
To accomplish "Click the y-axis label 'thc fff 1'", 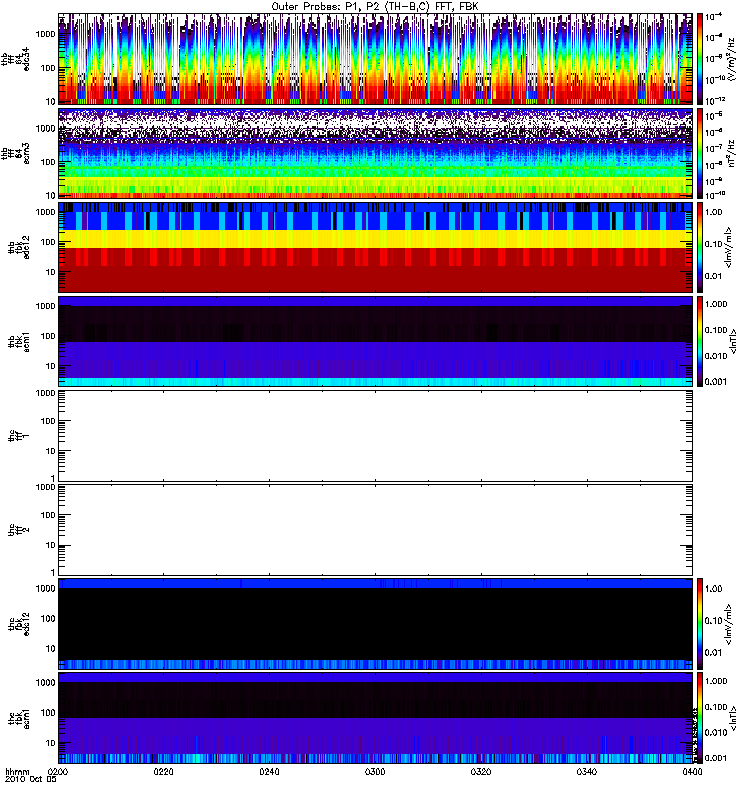I will tap(19, 436).
